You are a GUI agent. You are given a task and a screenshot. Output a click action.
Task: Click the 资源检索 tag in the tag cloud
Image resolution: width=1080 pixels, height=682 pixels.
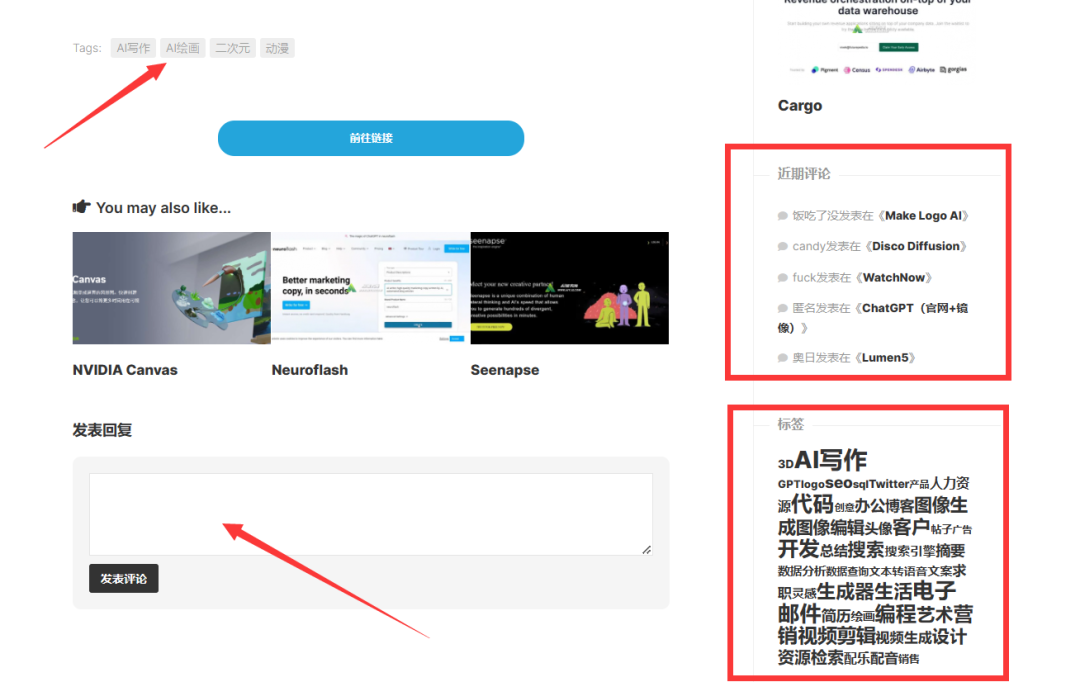pos(811,657)
